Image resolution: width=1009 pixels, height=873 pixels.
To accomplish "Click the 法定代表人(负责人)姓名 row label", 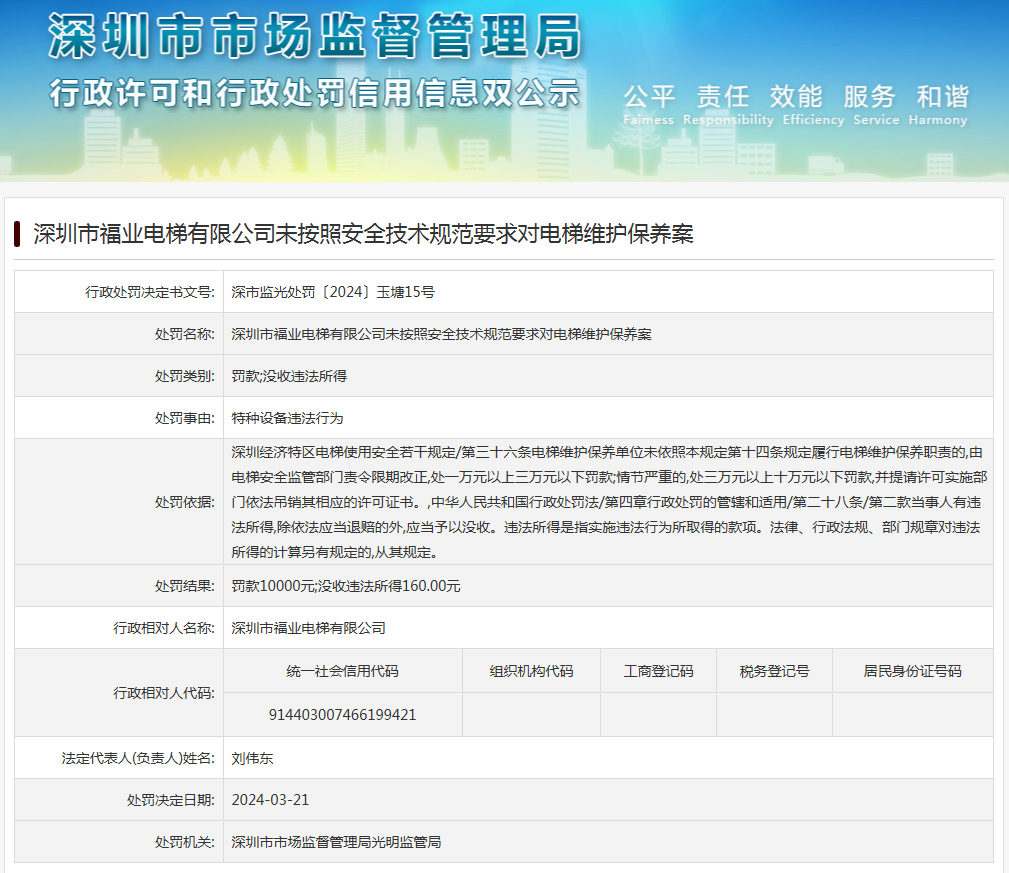I will tap(138, 758).
